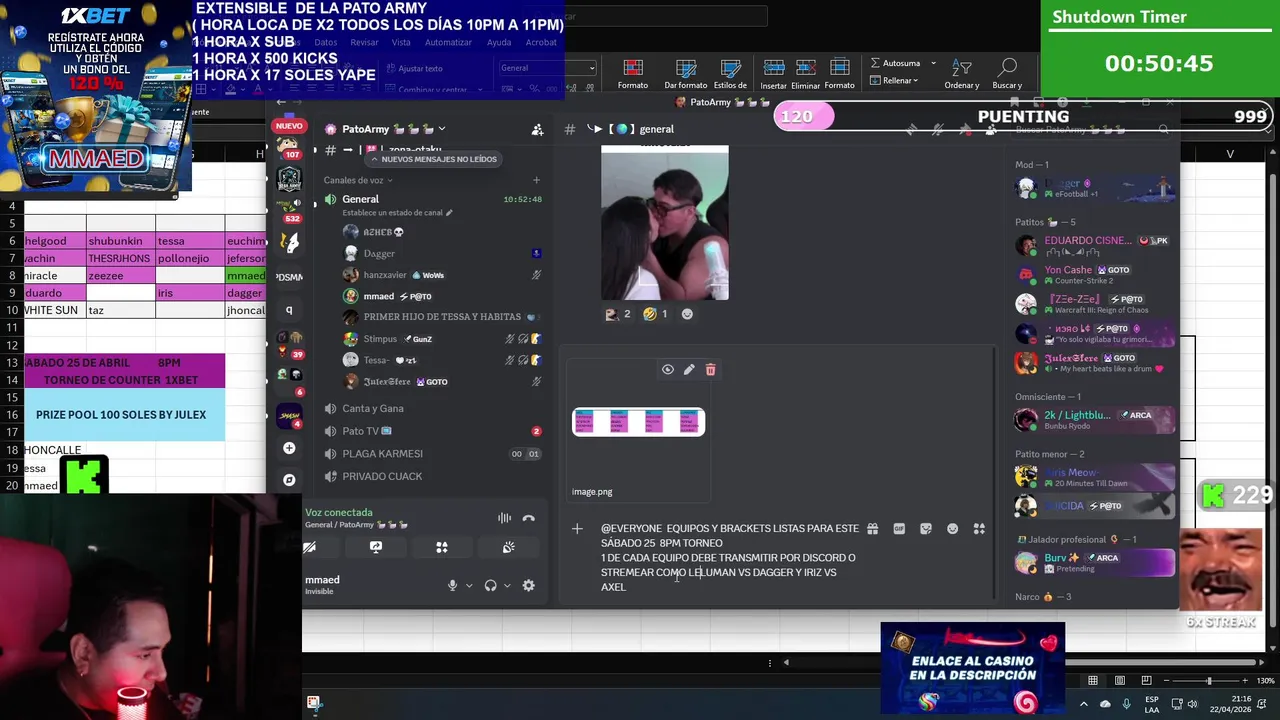Click Excel's Ordenar y filtrar icon
Viewport: 1280px width, 720px height.
click(962, 74)
